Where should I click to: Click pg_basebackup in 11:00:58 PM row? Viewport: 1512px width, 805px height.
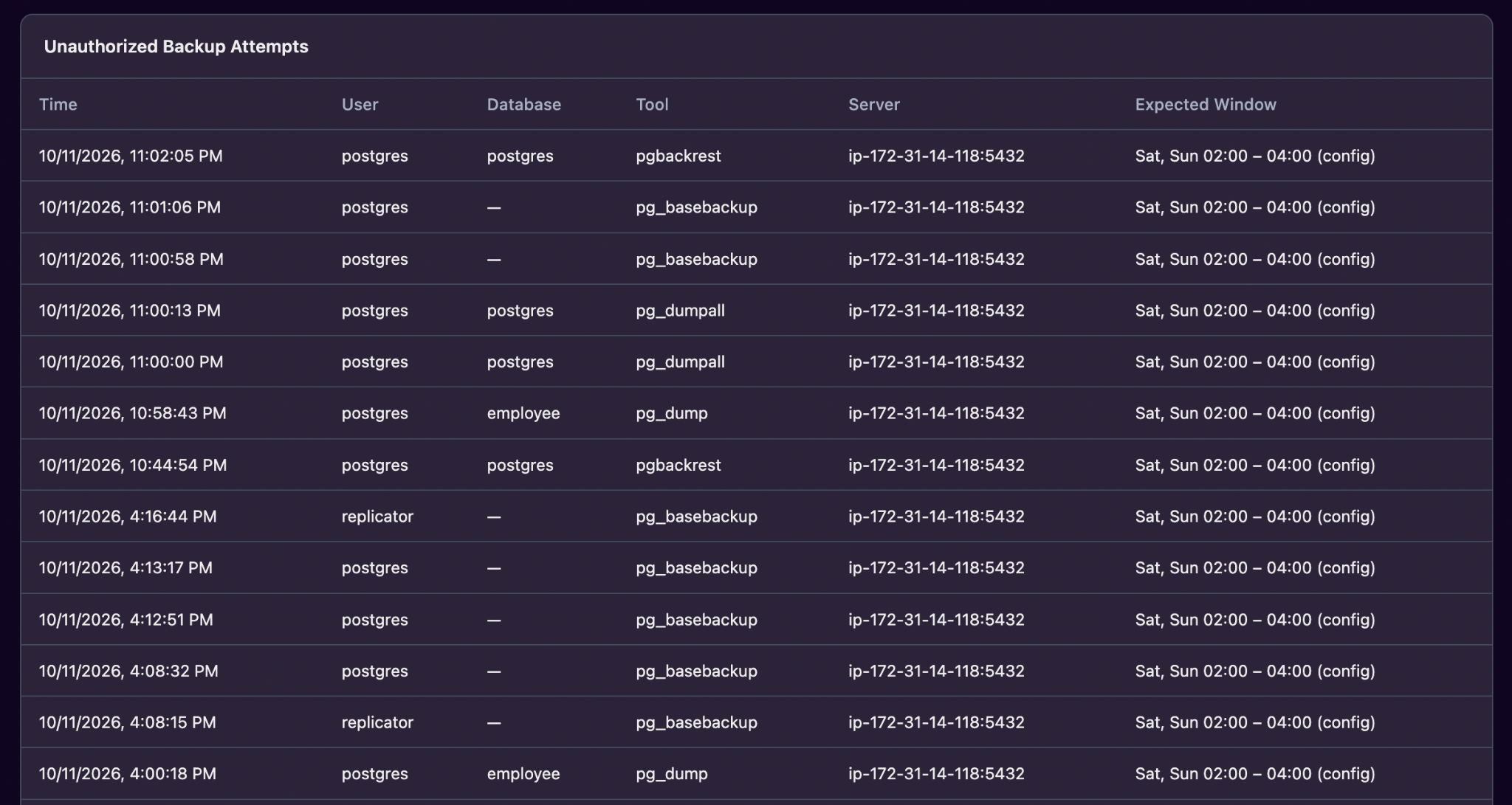pos(697,259)
